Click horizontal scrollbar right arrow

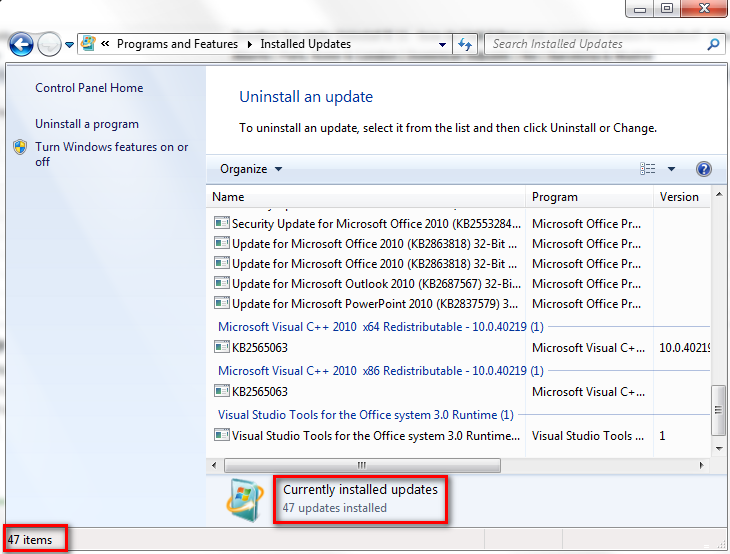pyautogui.click(x=702, y=465)
